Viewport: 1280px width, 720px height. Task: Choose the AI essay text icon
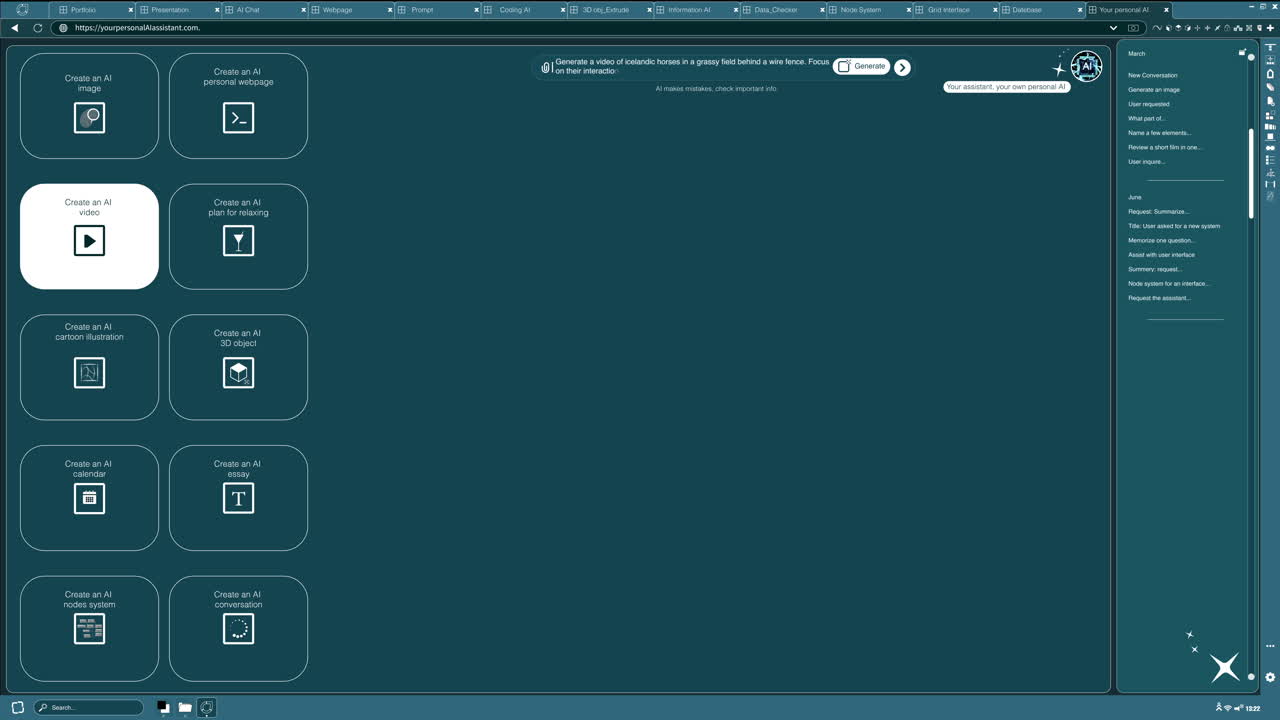(238, 498)
